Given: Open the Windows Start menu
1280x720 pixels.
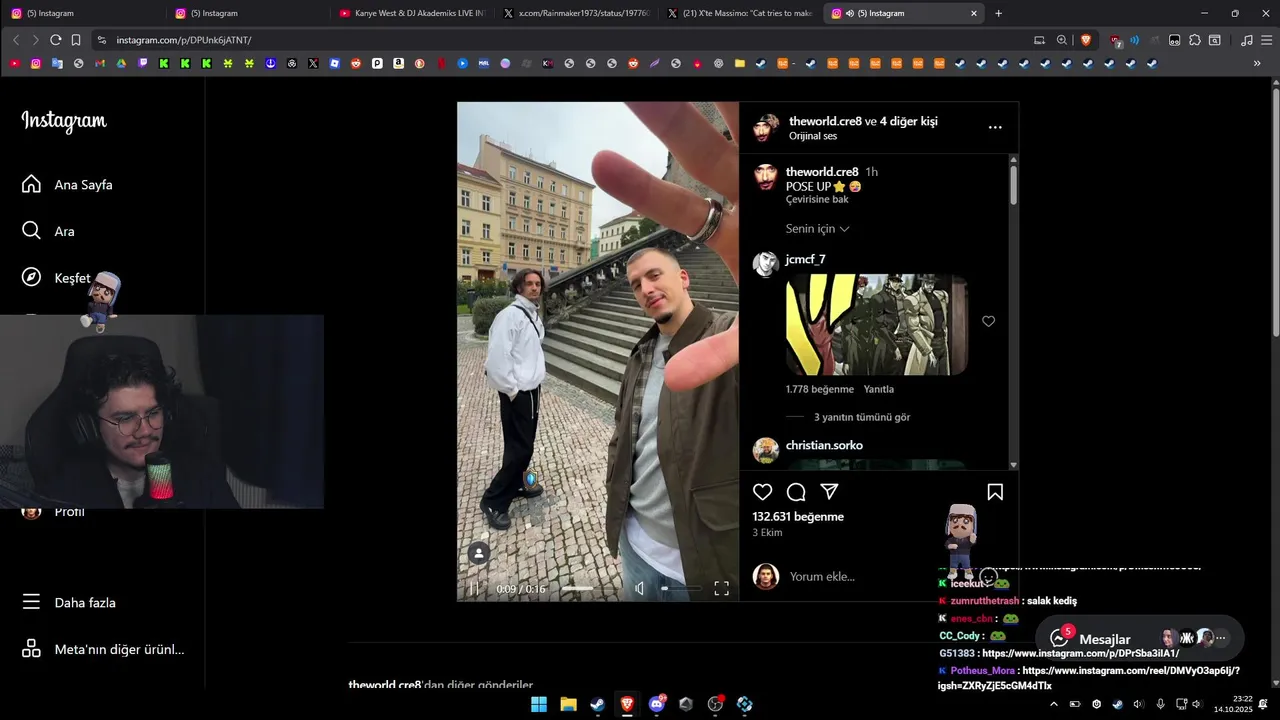Looking at the screenshot, I should click(x=539, y=704).
